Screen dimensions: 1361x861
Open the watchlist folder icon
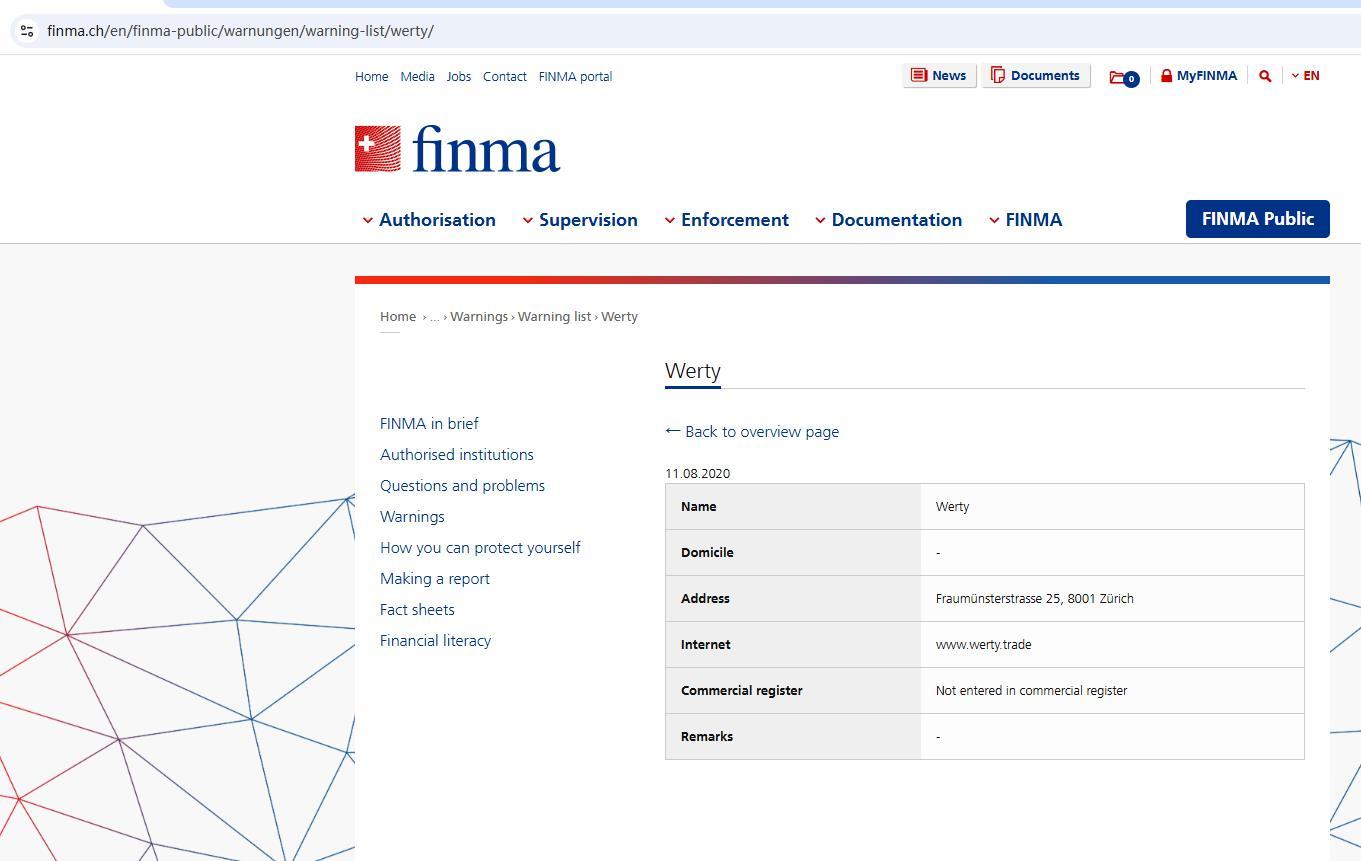coord(1120,77)
